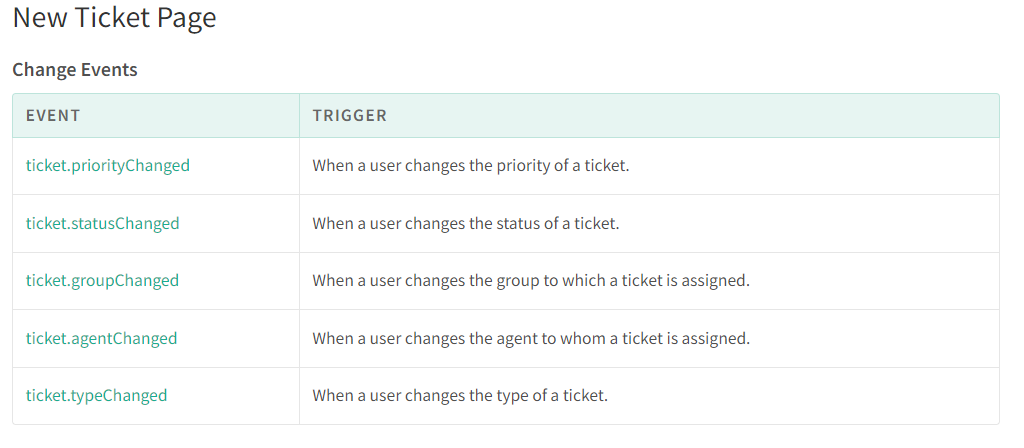This screenshot has width=1024, height=448.
Task: Open the ticket.statusChanged event link
Action: click(x=103, y=223)
